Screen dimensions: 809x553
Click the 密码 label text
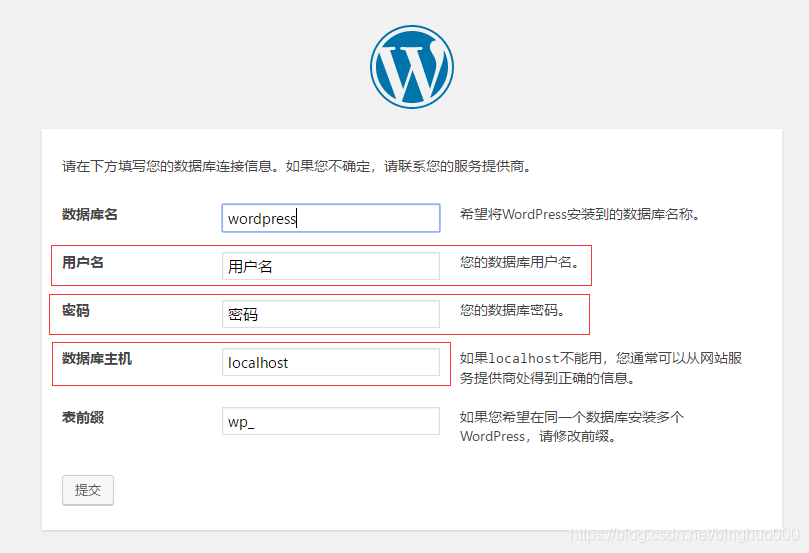(x=76, y=311)
